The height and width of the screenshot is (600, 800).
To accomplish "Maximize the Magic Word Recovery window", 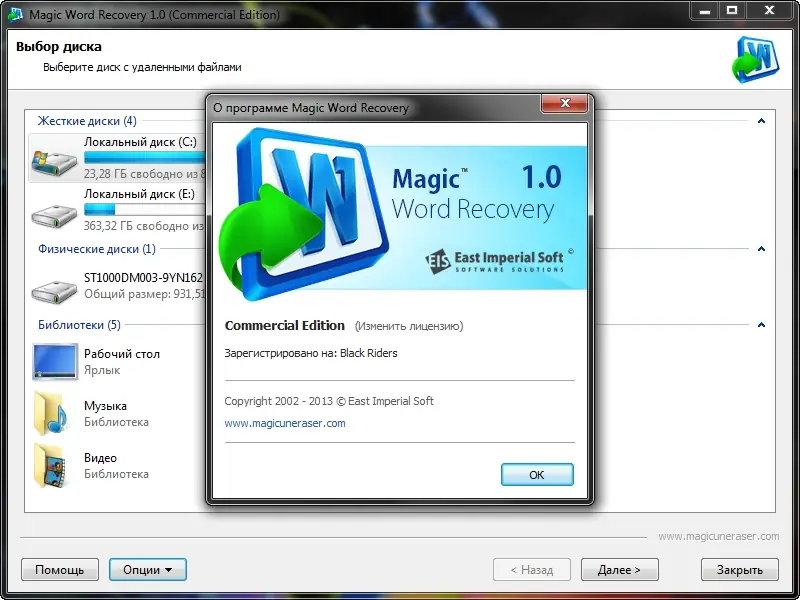I will (x=732, y=11).
